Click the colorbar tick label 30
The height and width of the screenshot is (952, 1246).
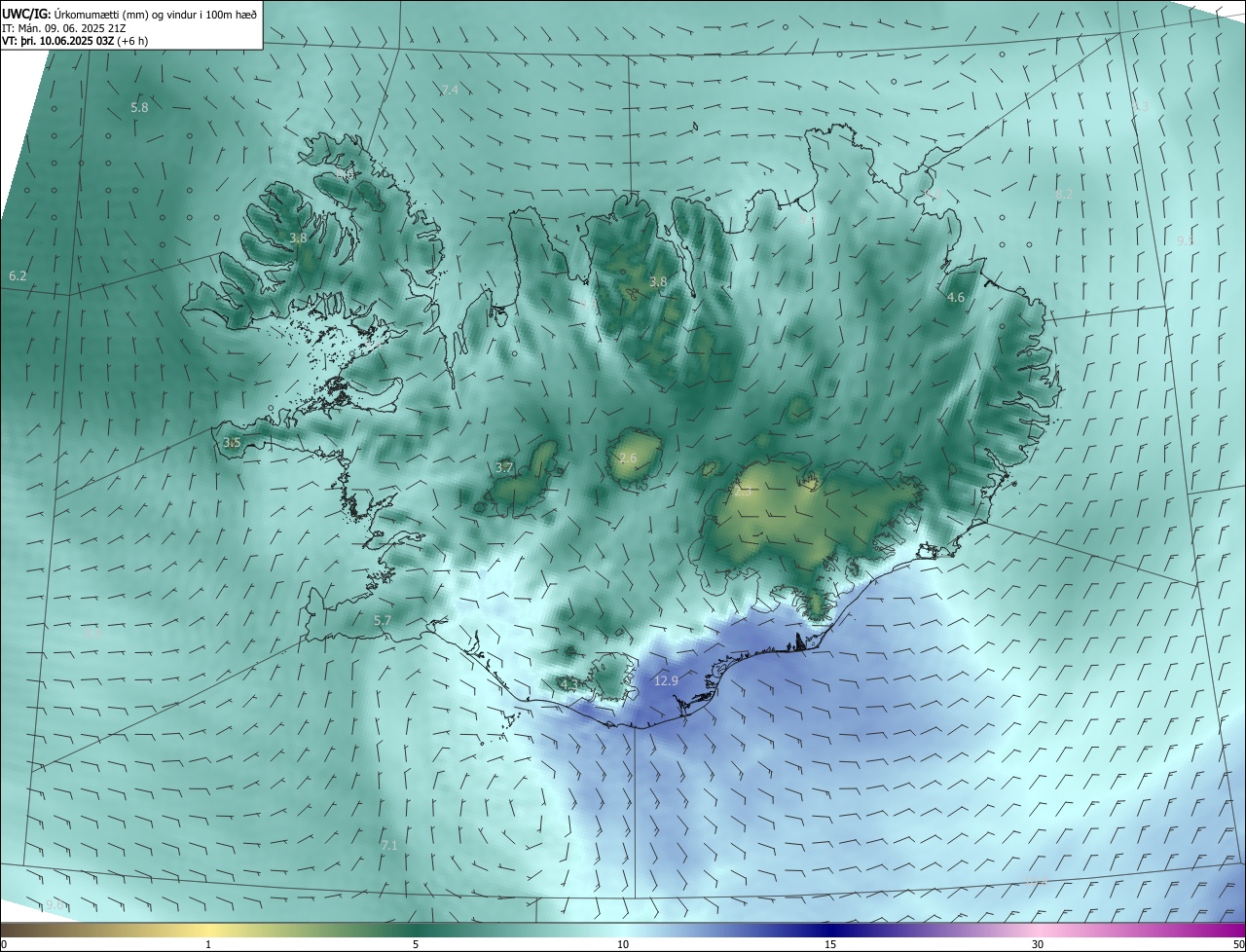pos(1038,944)
